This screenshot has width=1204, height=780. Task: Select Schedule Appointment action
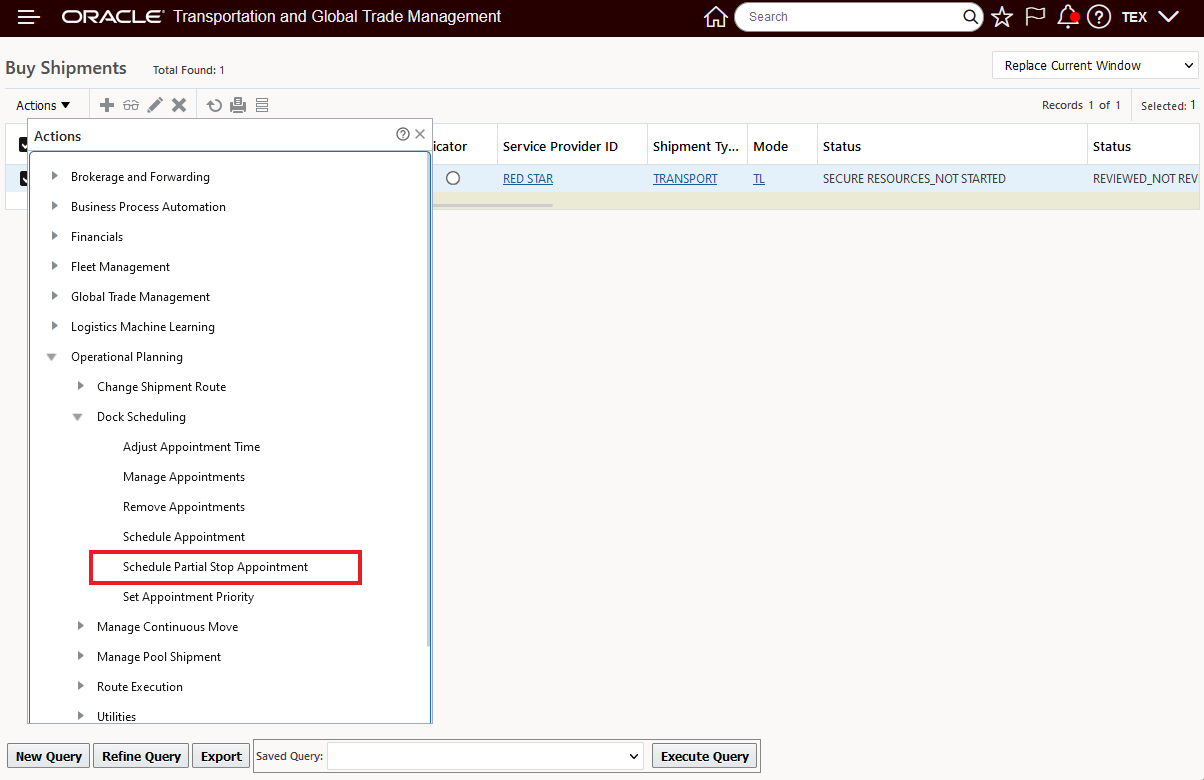pyautogui.click(x=184, y=537)
